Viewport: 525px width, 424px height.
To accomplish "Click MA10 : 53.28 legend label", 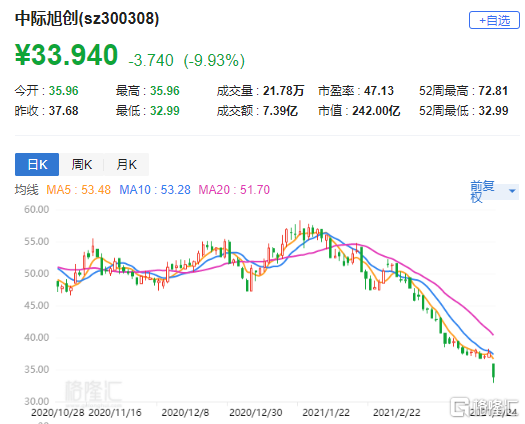I will point(155,190).
